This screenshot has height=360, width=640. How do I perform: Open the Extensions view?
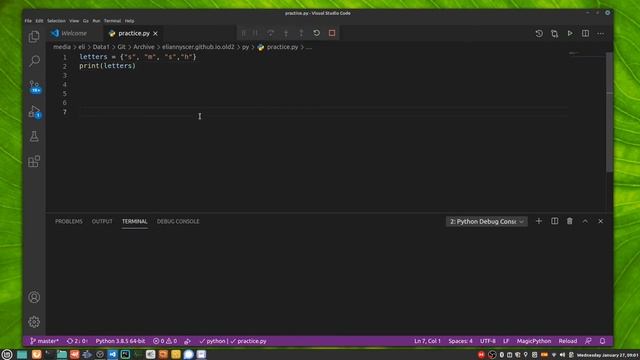(34, 161)
